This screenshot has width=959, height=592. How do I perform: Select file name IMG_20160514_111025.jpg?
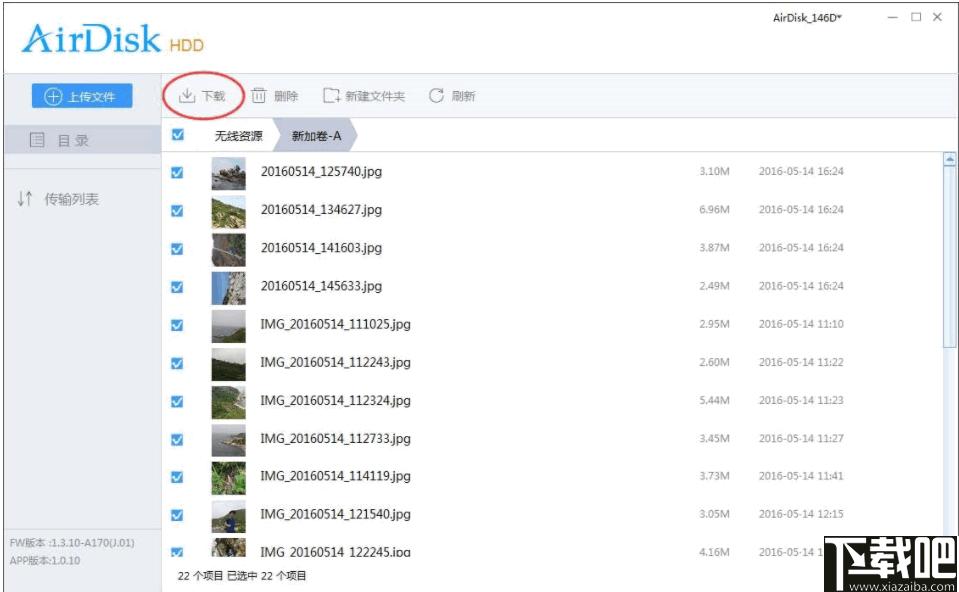pos(335,324)
